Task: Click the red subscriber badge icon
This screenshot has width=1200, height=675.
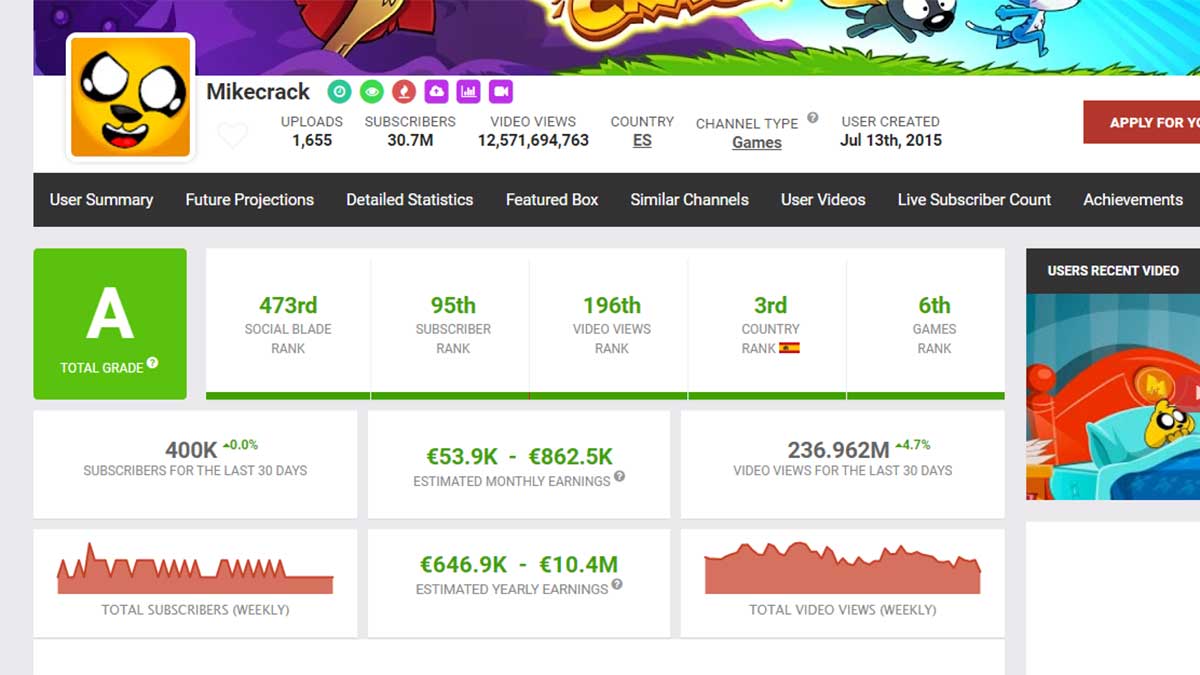Action: [403, 92]
